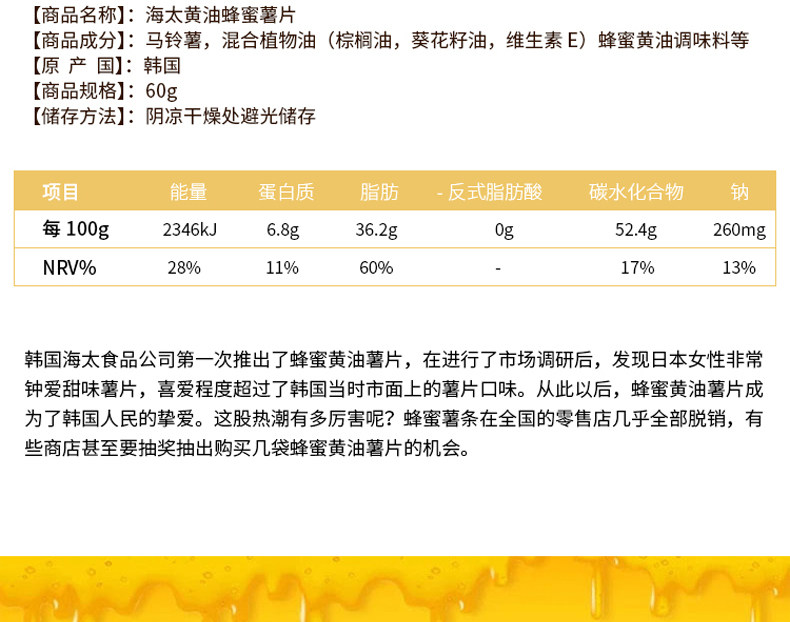Select the protein NRV value 11%
The width and height of the screenshot is (790, 622).
pyautogui.click(x=282, y=267)
